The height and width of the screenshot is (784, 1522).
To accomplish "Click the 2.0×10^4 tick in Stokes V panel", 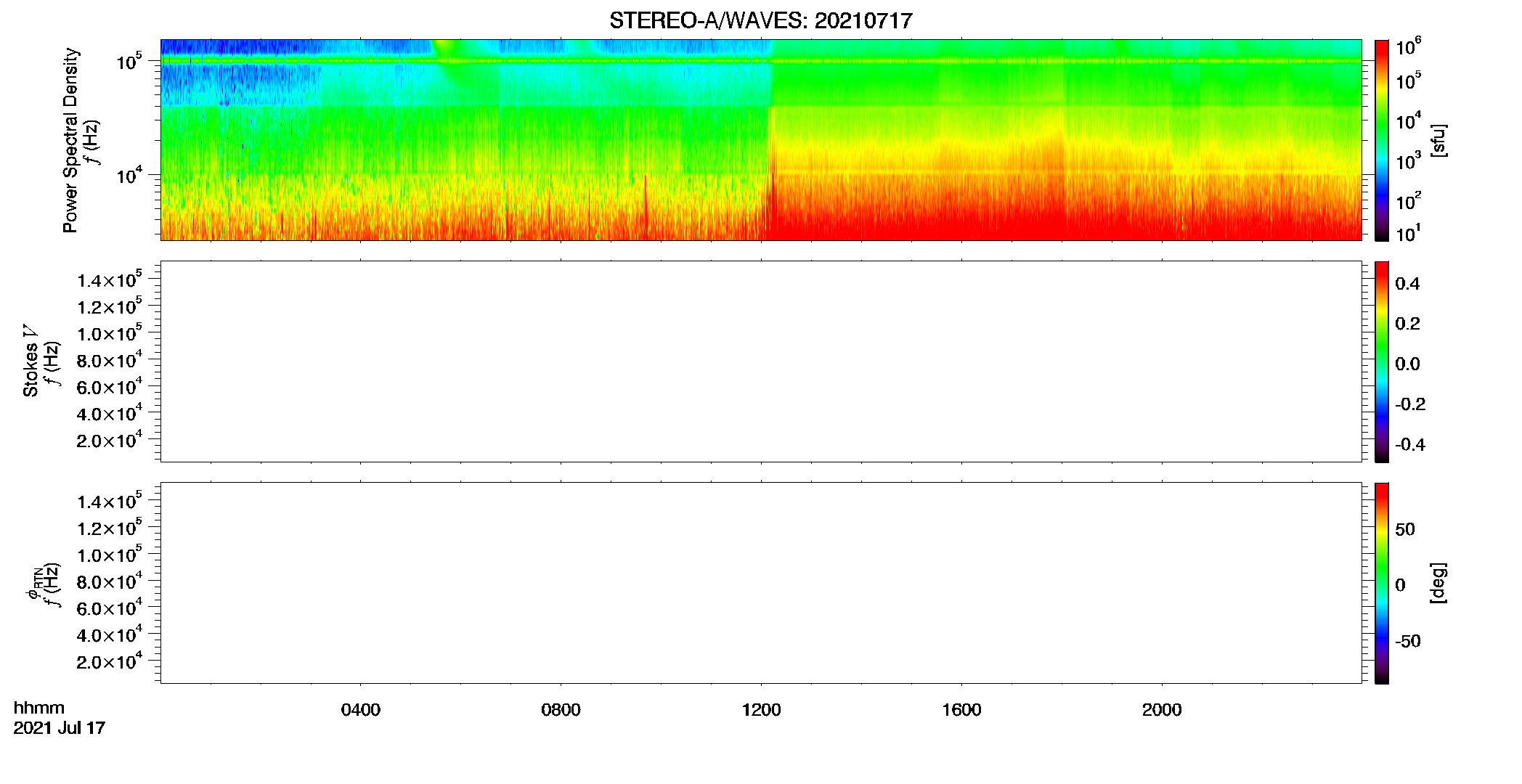I will [x=110, y=439].
